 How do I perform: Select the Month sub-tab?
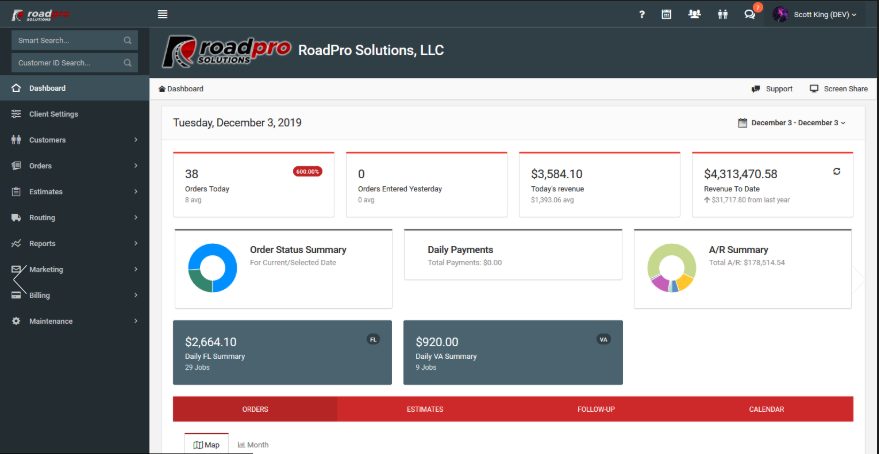[x=253, y=444]
